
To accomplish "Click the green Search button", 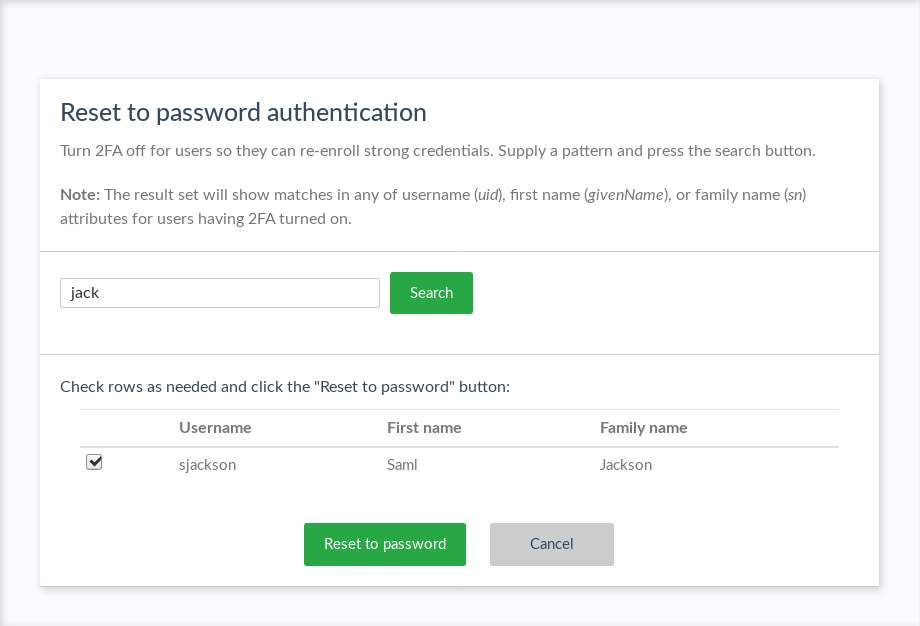I will click(x=431, y=293).
